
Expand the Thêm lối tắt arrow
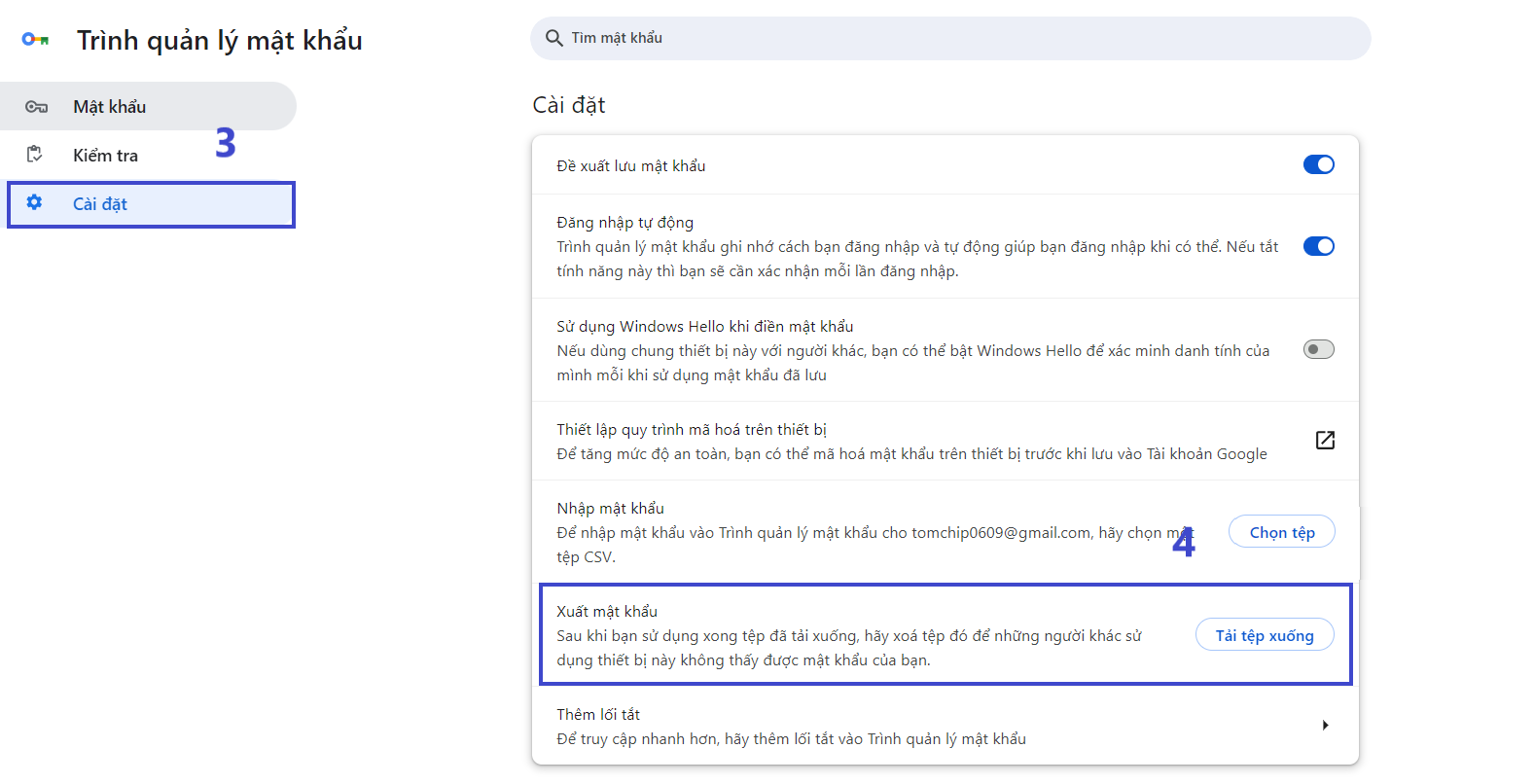(1325, 725)
